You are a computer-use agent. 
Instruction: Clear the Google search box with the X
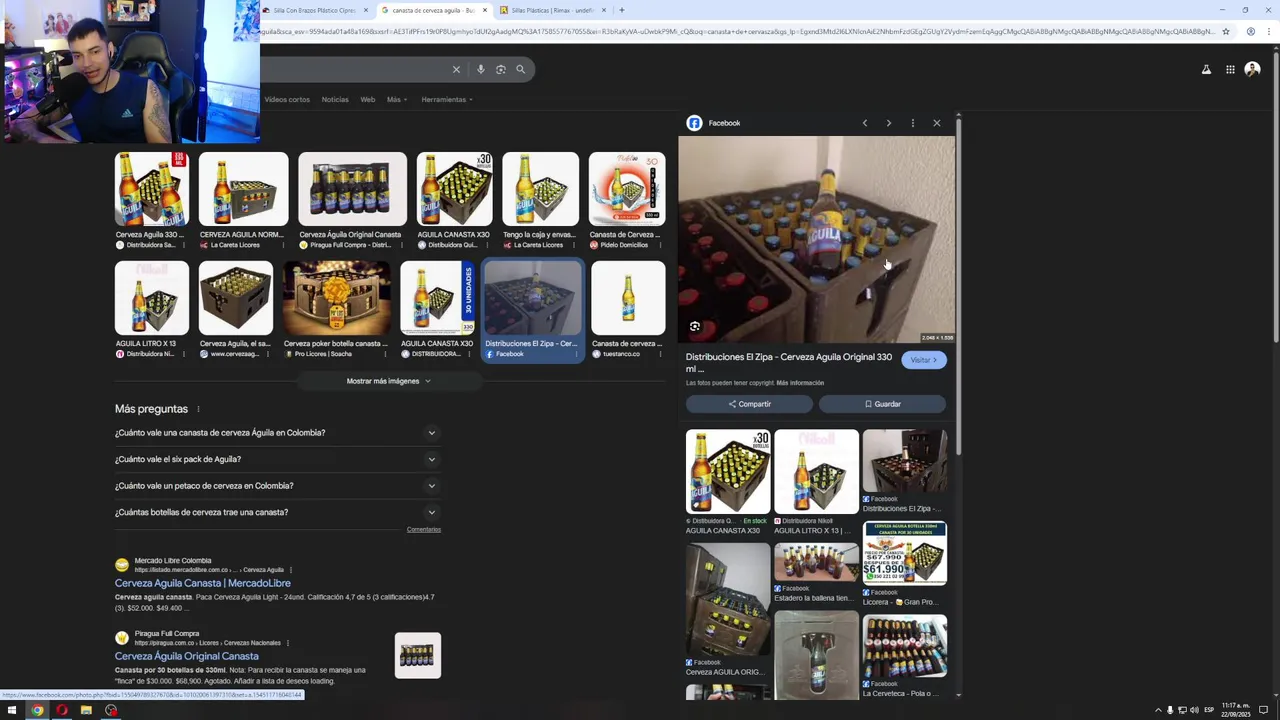[x=456, y=69]
